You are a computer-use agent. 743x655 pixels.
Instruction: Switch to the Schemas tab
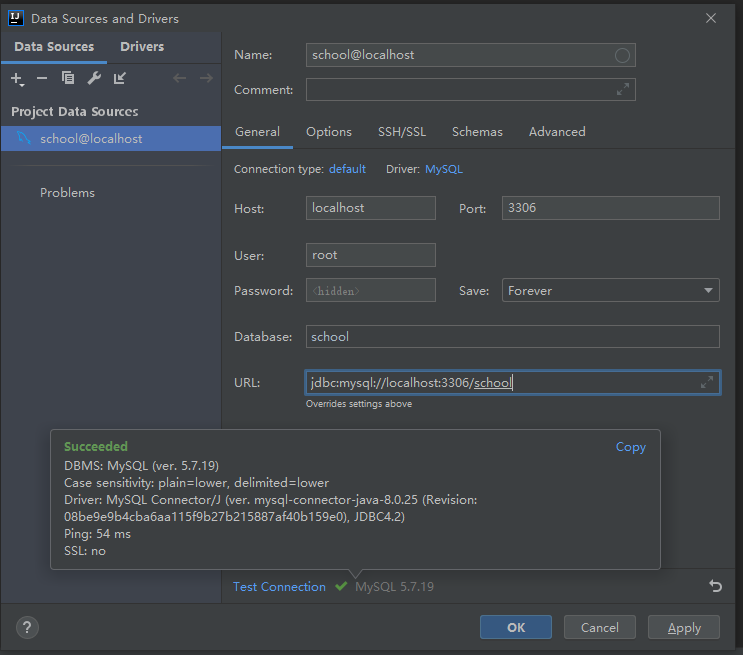(477, 132)
